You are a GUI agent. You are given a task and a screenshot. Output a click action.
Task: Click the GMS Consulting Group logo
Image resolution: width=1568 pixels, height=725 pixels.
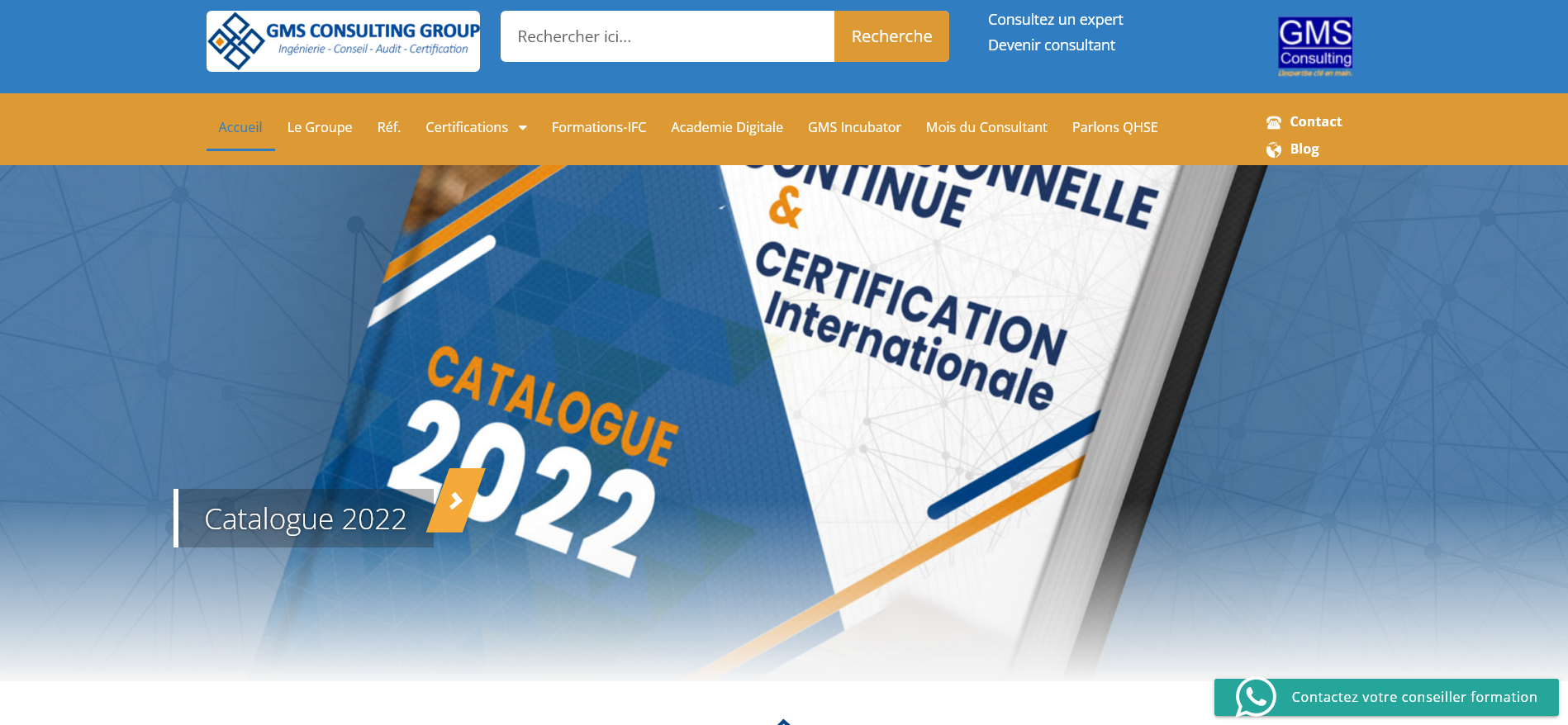pos(343,41)
